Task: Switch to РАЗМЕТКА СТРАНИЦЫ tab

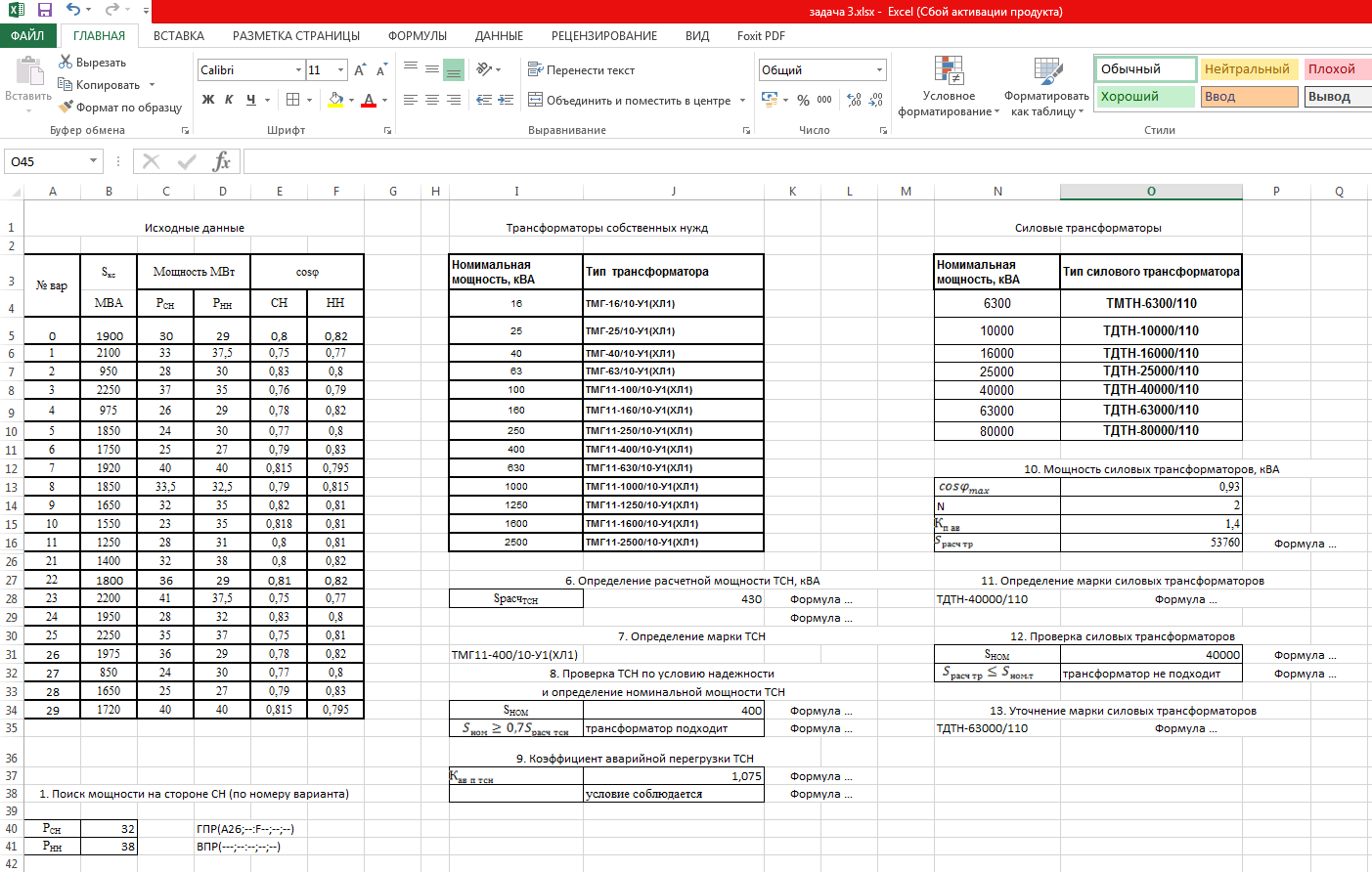Action: click(296, 35)
